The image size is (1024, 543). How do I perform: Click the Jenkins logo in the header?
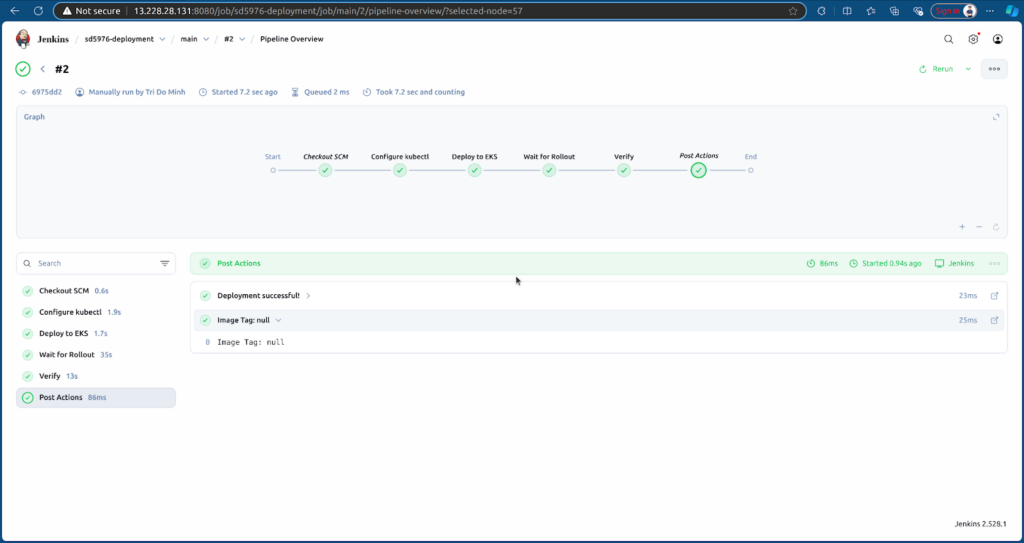tap(23, 39)
